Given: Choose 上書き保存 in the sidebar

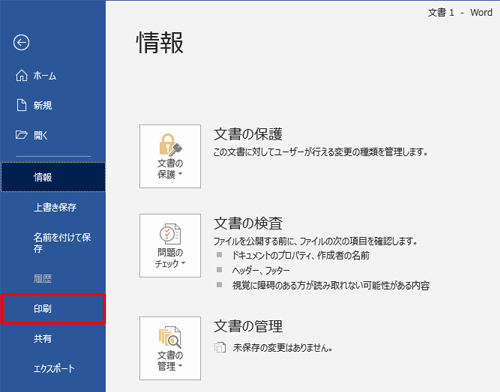Looking at the screenshot, I should [53, 207].
